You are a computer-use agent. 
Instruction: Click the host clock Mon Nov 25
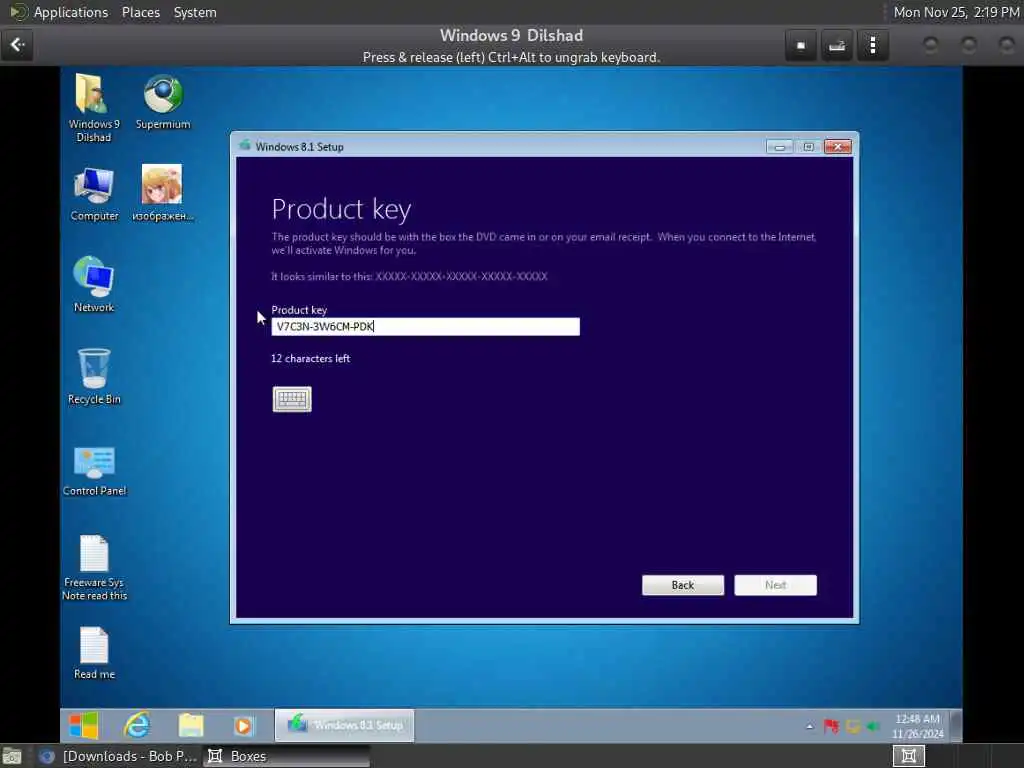pyautogui.click(x=956, y=12)
